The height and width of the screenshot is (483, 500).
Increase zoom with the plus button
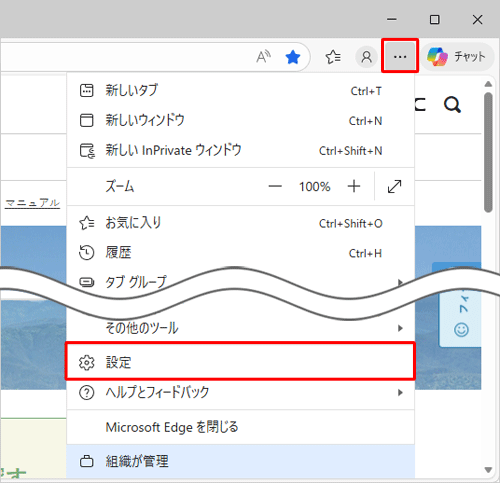tap(354, 186)
